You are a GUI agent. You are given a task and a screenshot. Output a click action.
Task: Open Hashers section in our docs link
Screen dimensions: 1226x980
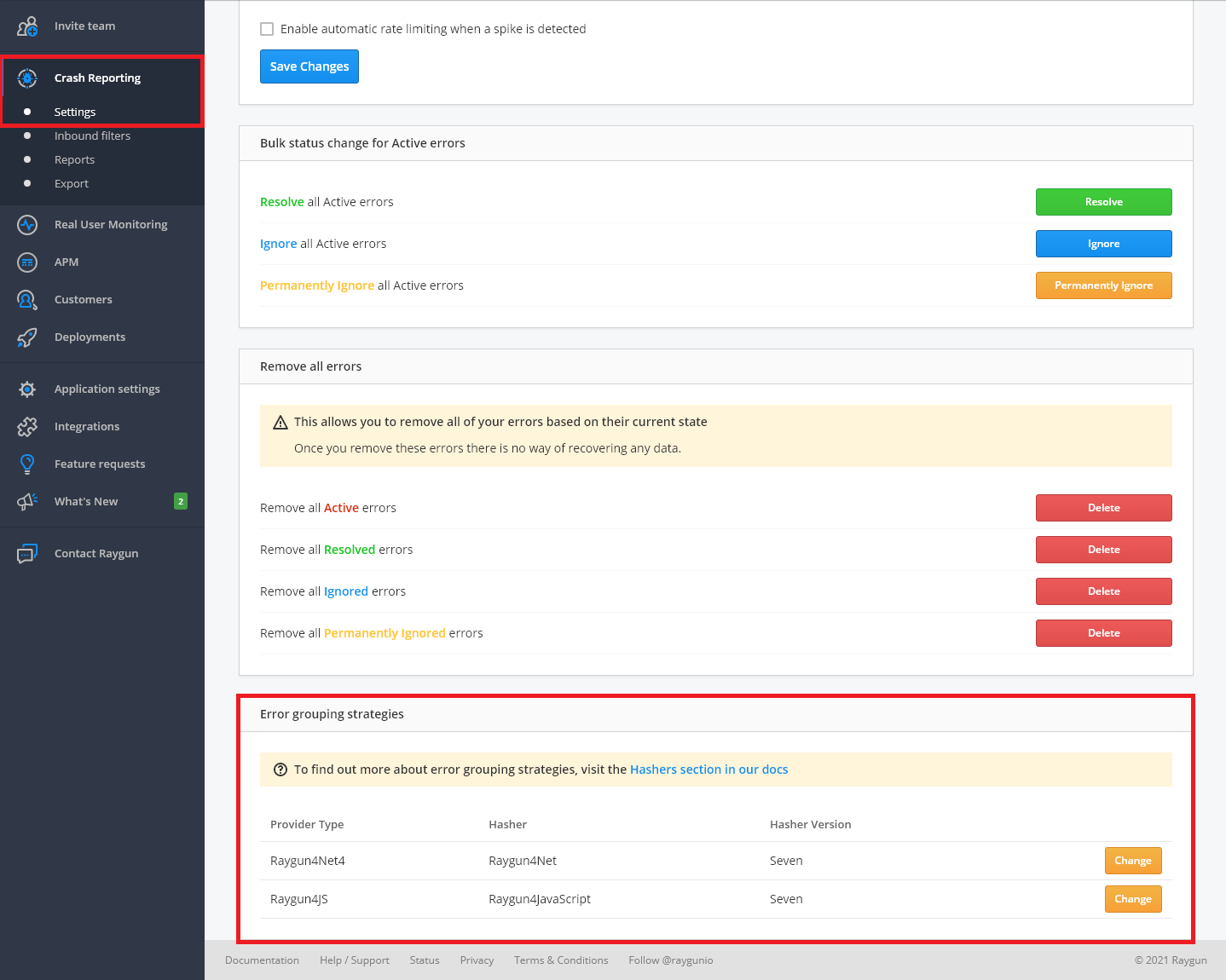(708, 770)
